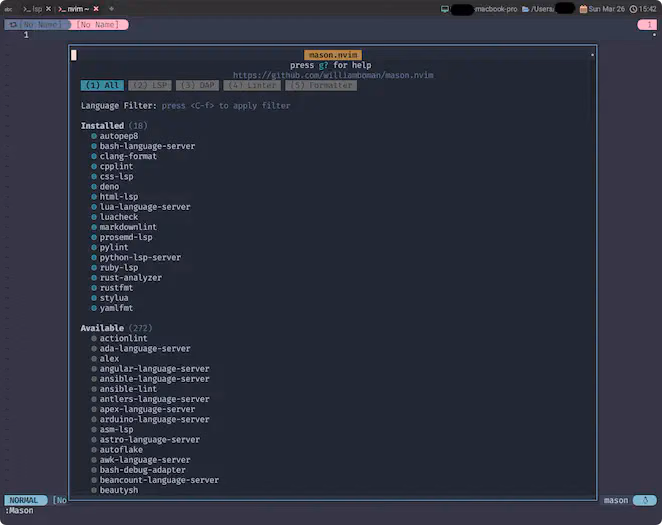662x525 pixels.
Task: Select available package ansible-lint
Action: [x=128, y=389]
